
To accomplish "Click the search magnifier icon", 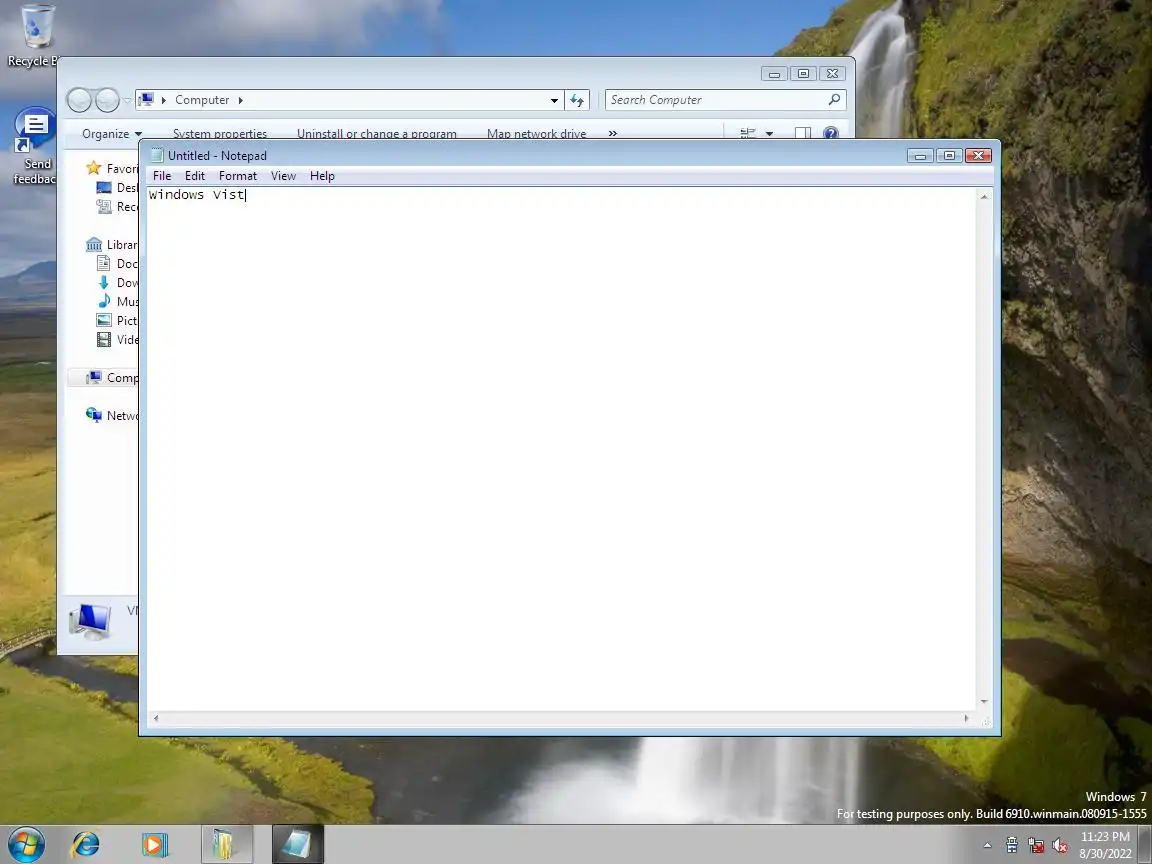I will pyautogui.click(x=835, y=99).
